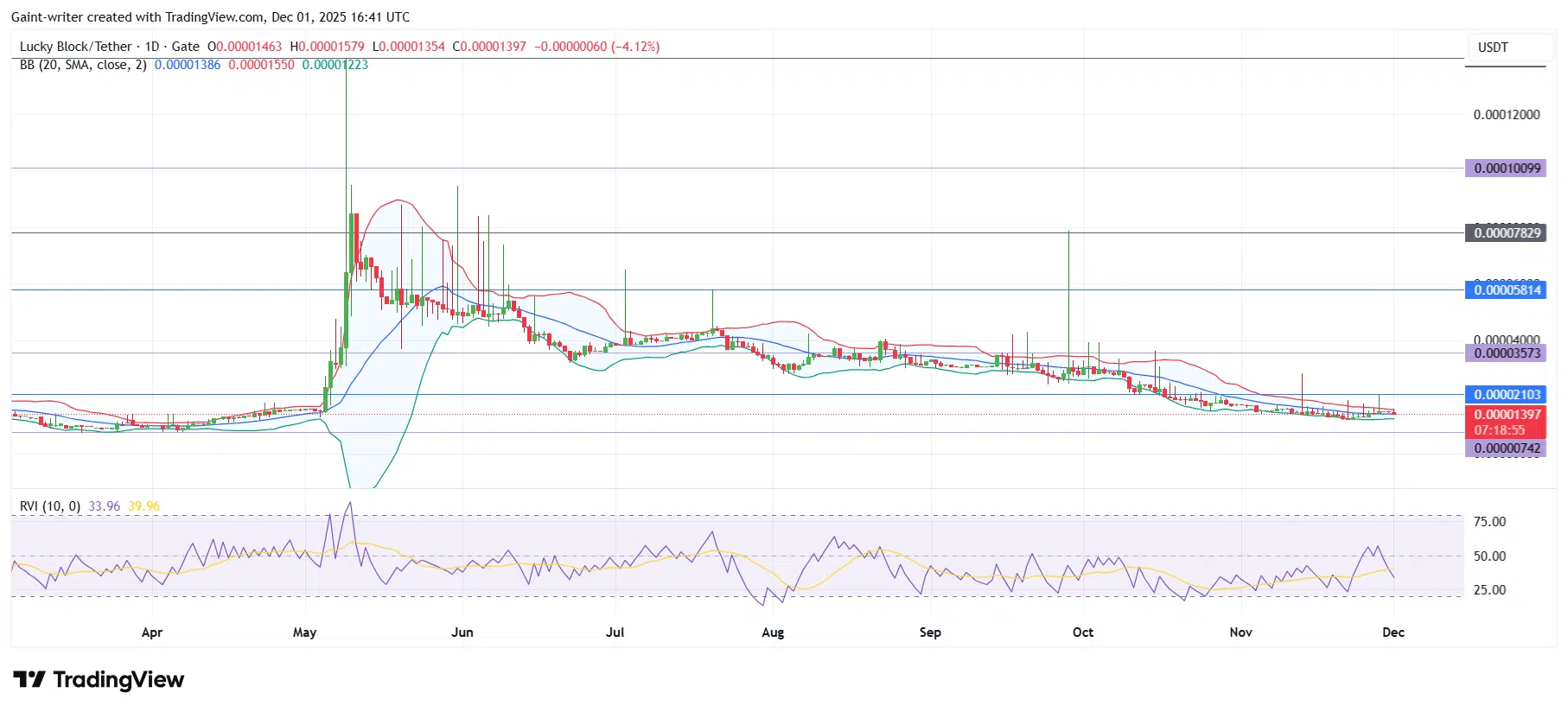The width and height of the screenshot is (1568, 712).
Task: Select the 0.00000742 support level tag
Action: 1507,448
